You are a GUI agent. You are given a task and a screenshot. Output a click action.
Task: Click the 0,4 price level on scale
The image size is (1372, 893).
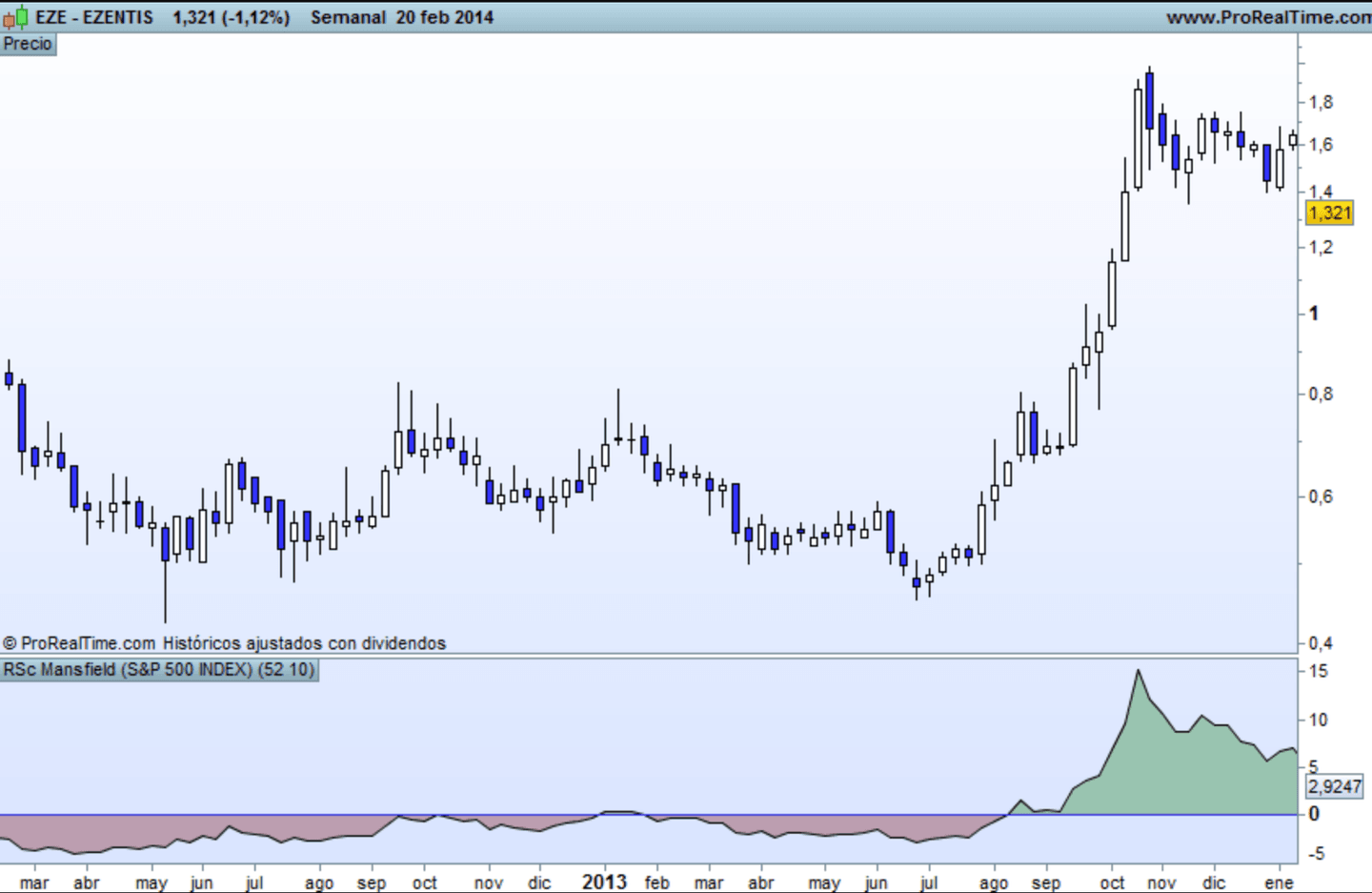pyautogui.click(x=1321, y=643)
